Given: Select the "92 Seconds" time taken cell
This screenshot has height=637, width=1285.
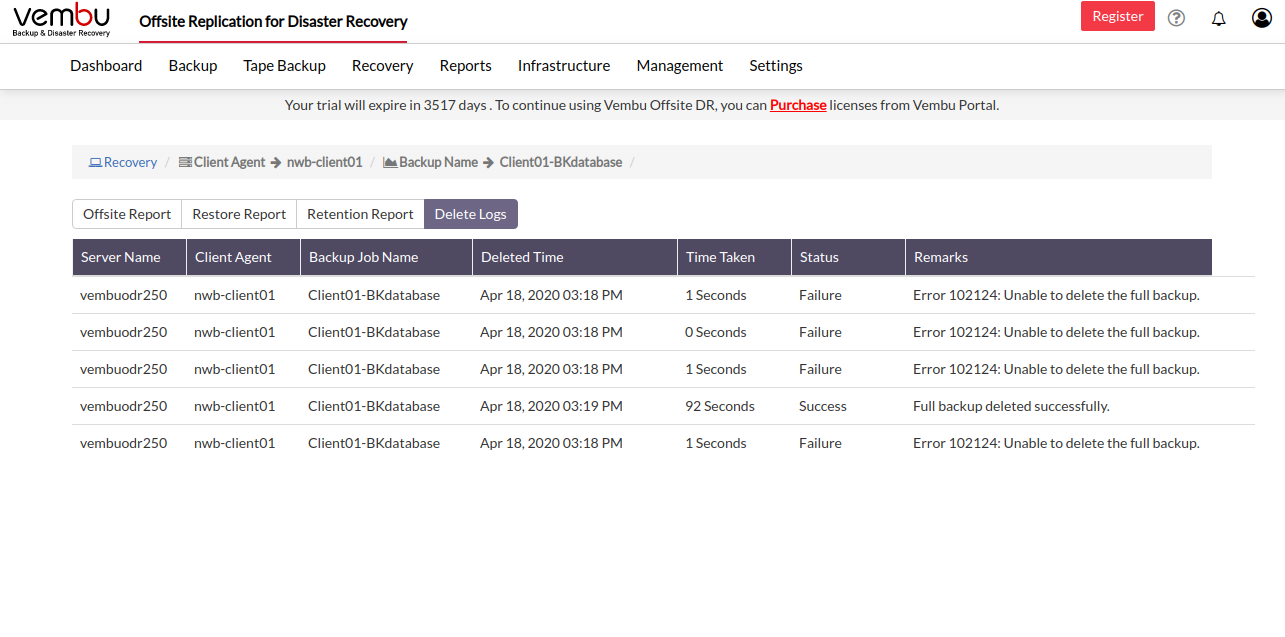Looking at the screenshot, I should [720, 406].
